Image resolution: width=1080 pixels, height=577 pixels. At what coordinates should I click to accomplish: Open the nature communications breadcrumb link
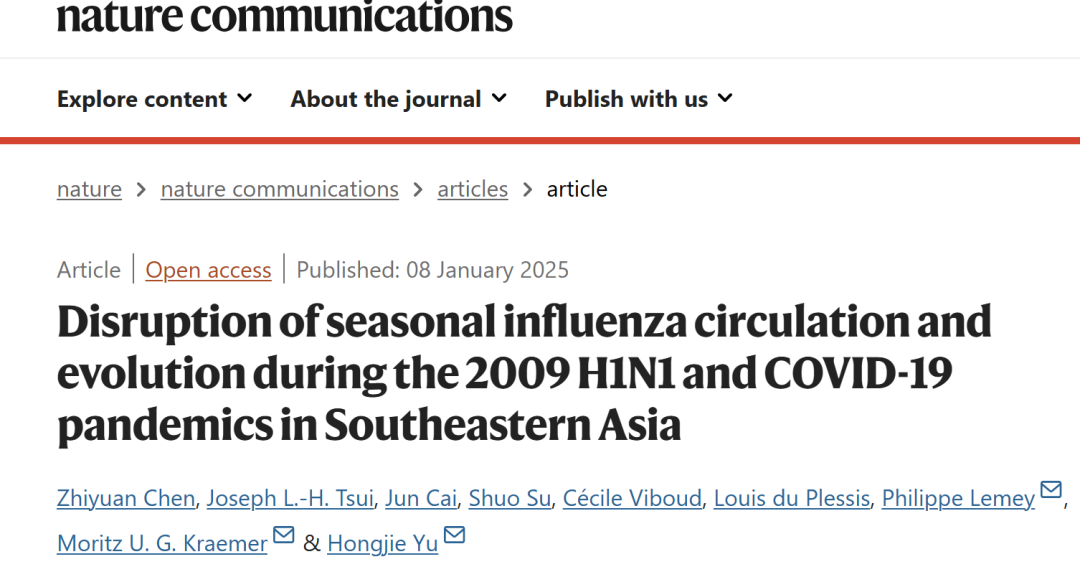pos(280,189)
